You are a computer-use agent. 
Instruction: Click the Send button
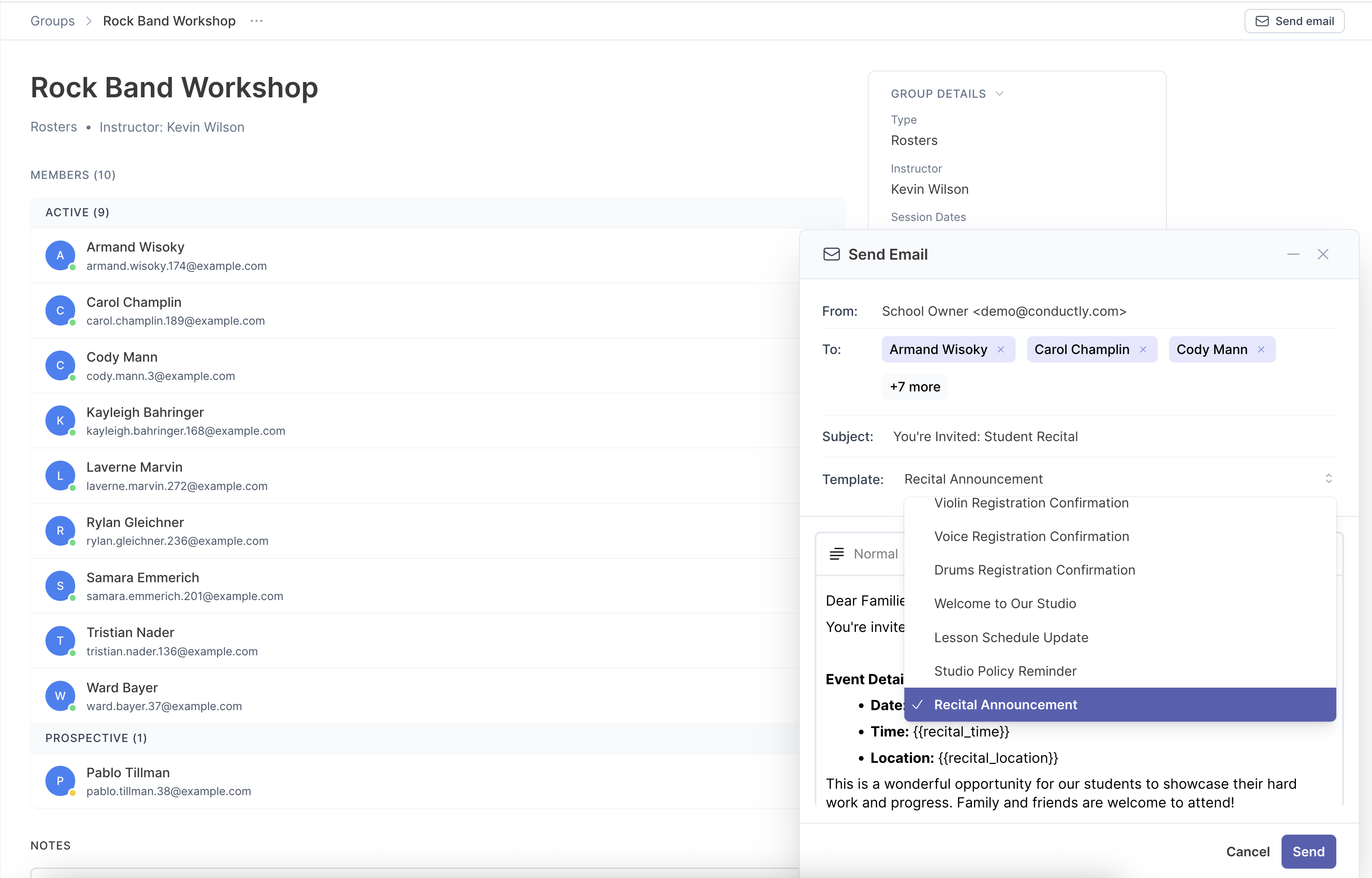click(x=1308, y=851)
